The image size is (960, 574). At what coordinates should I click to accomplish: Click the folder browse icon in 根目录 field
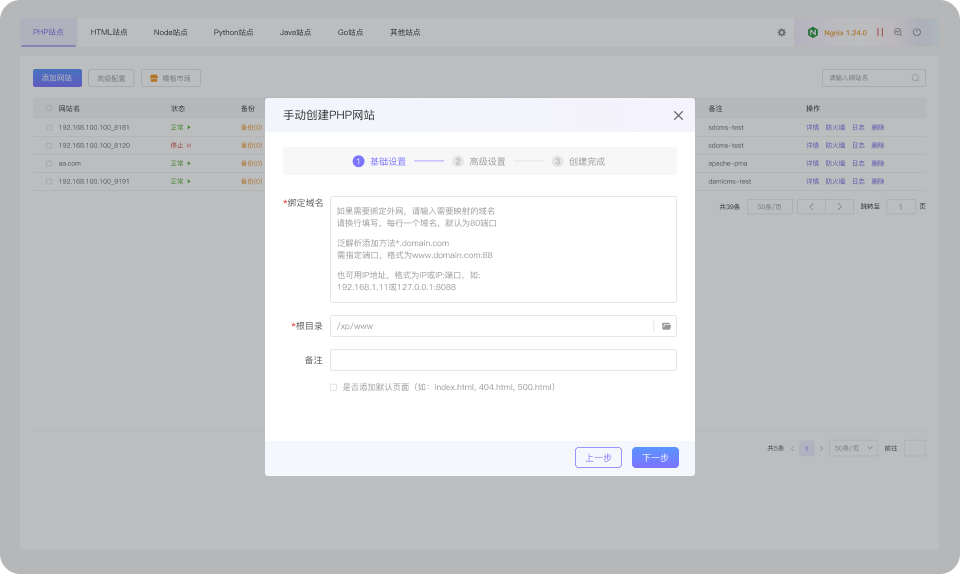tap(666, 326)
